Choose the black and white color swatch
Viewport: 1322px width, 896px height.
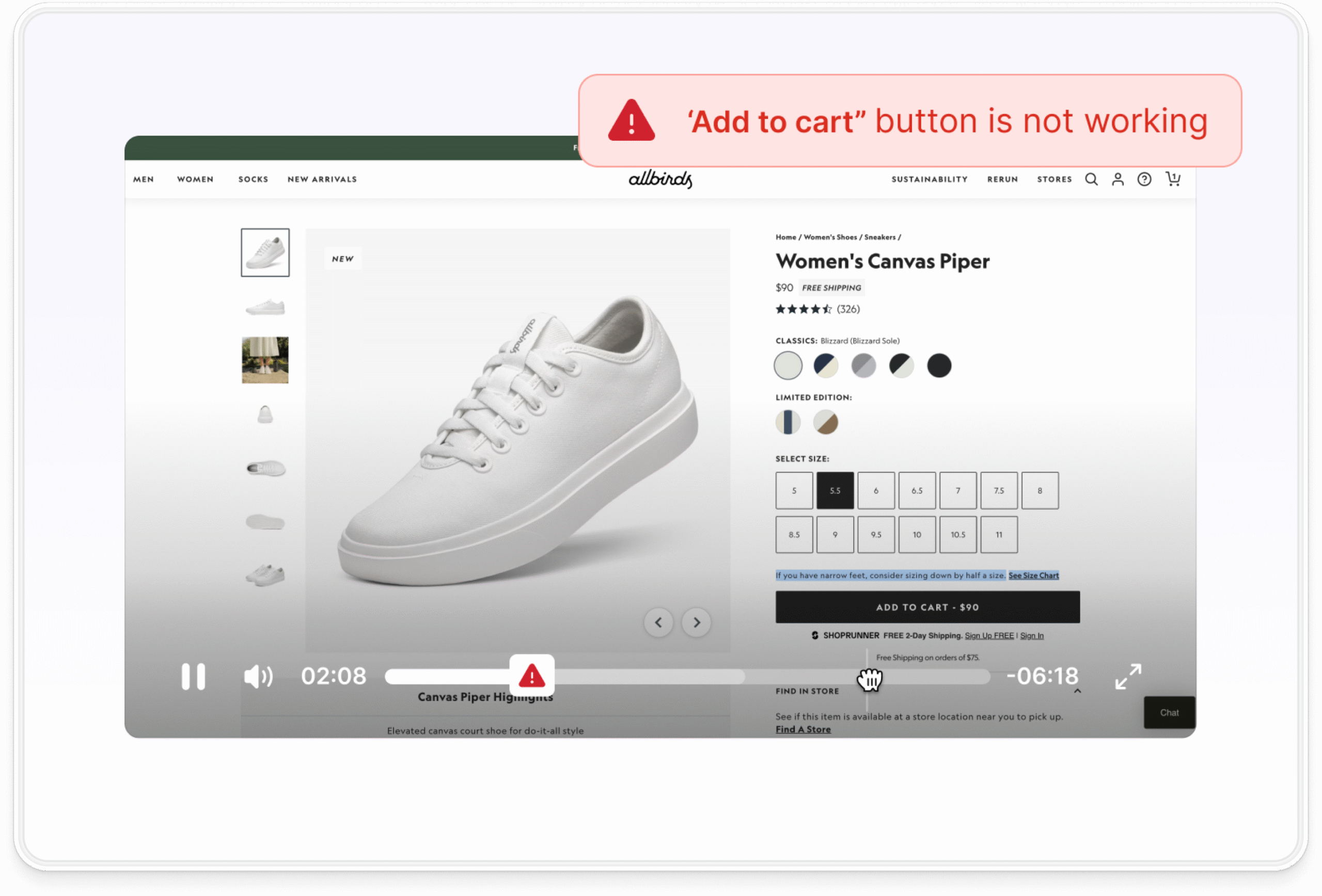(902, 365)
